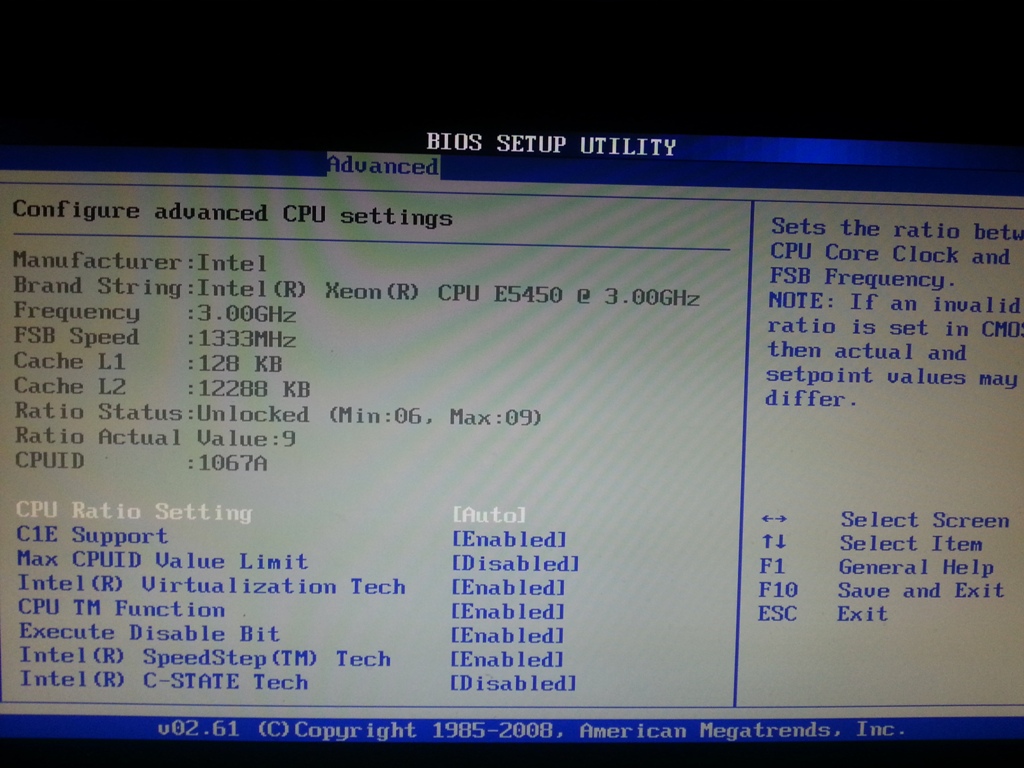
Task: Click the ESC key hint
Action: 777,614
